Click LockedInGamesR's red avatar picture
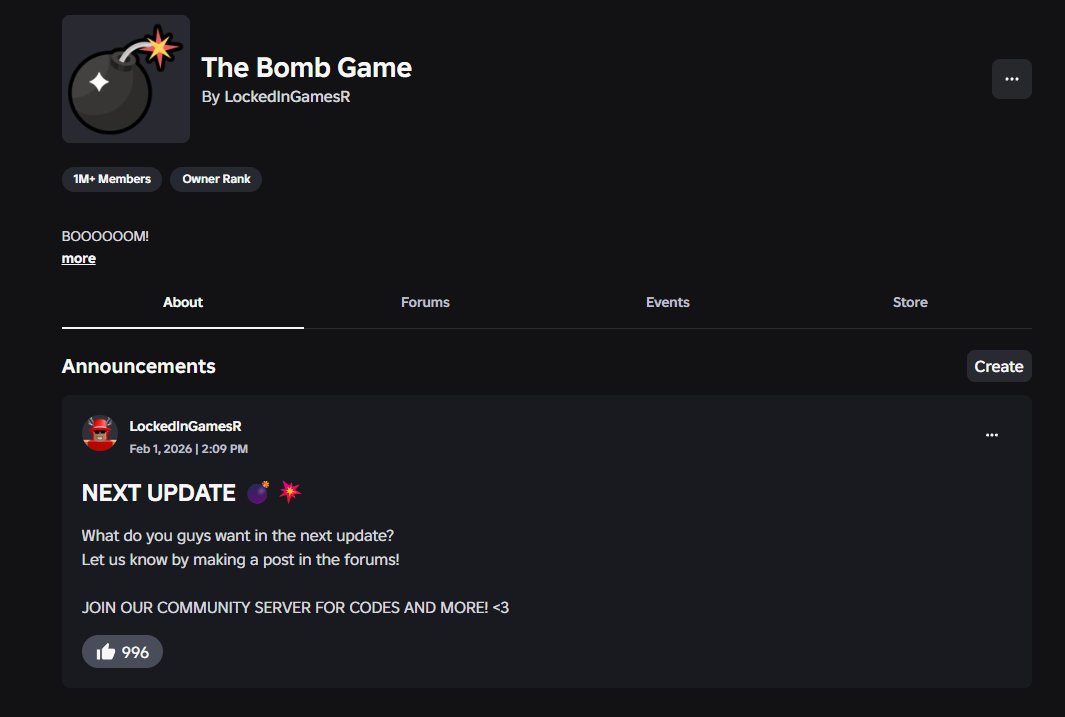This screenshot has width=1065, height=717. [x=100, y=433]
